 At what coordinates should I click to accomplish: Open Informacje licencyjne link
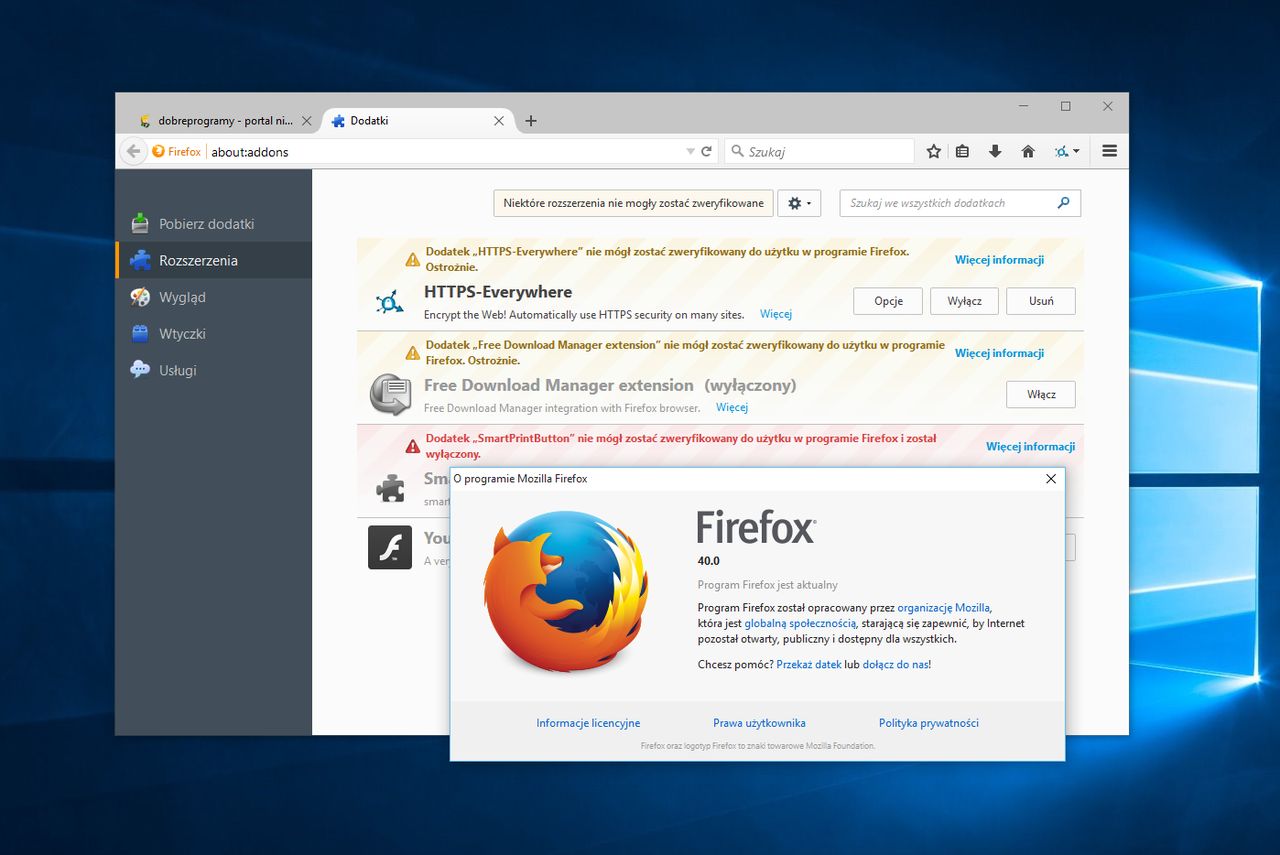(x=588, y=723)
